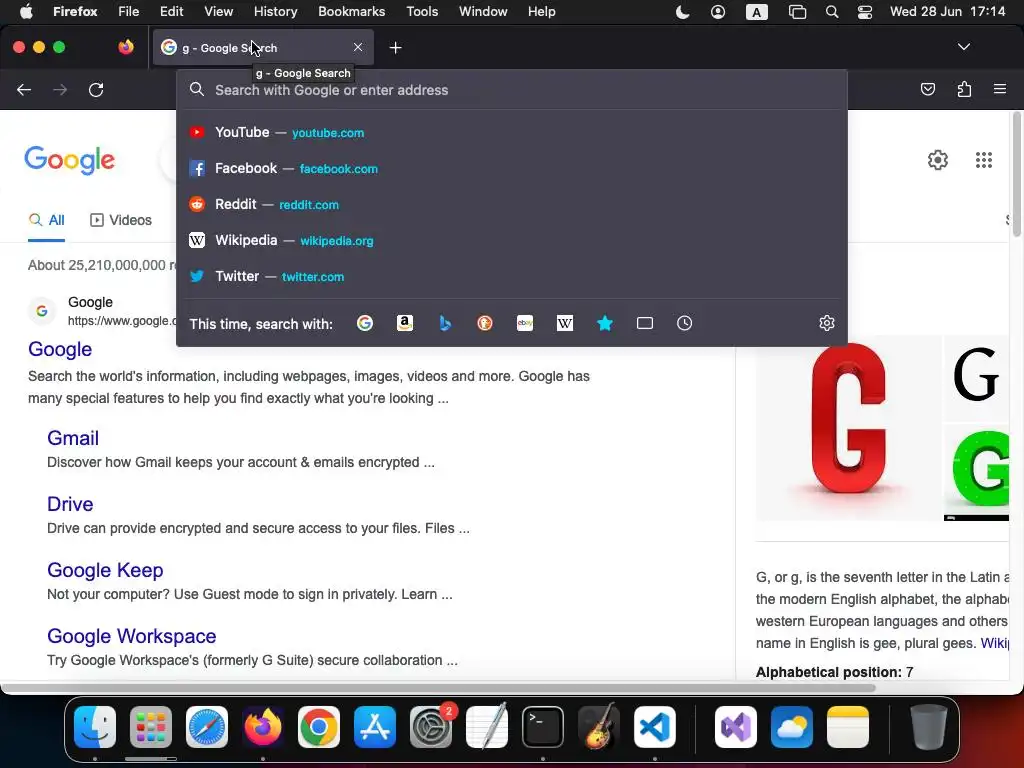Viewport: 1024px width, 768px height.
Task: Open the Google Workspace sitelink
Action: [132, 636]
